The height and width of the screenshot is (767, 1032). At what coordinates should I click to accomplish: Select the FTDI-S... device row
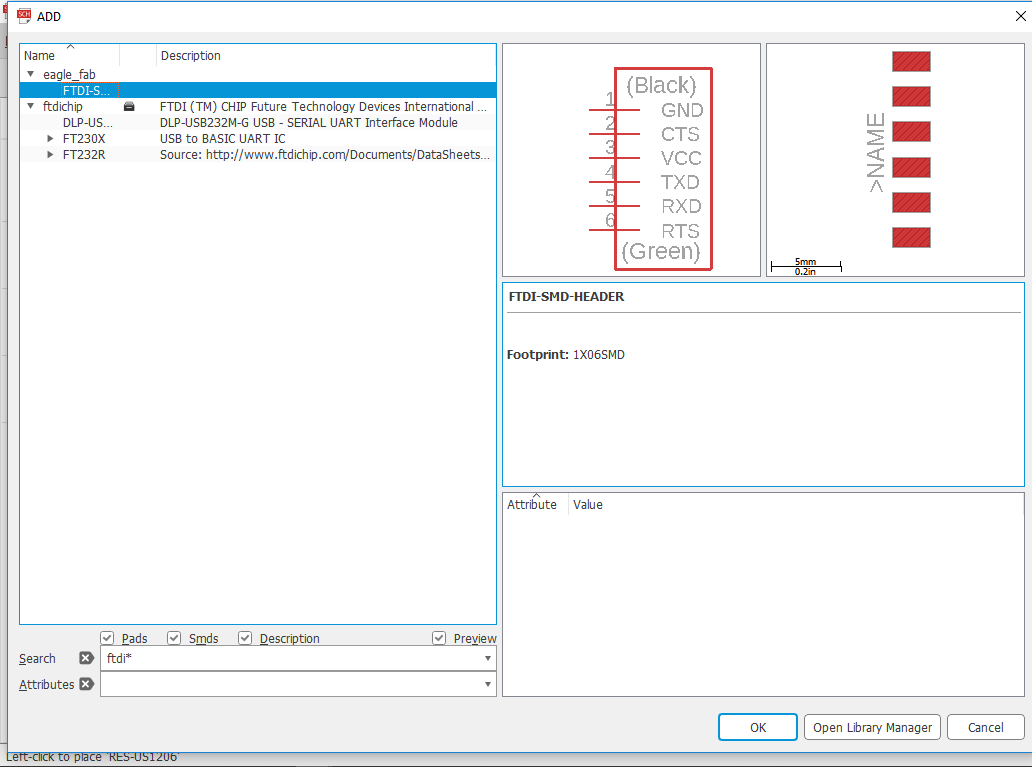(x=258, y=90)
